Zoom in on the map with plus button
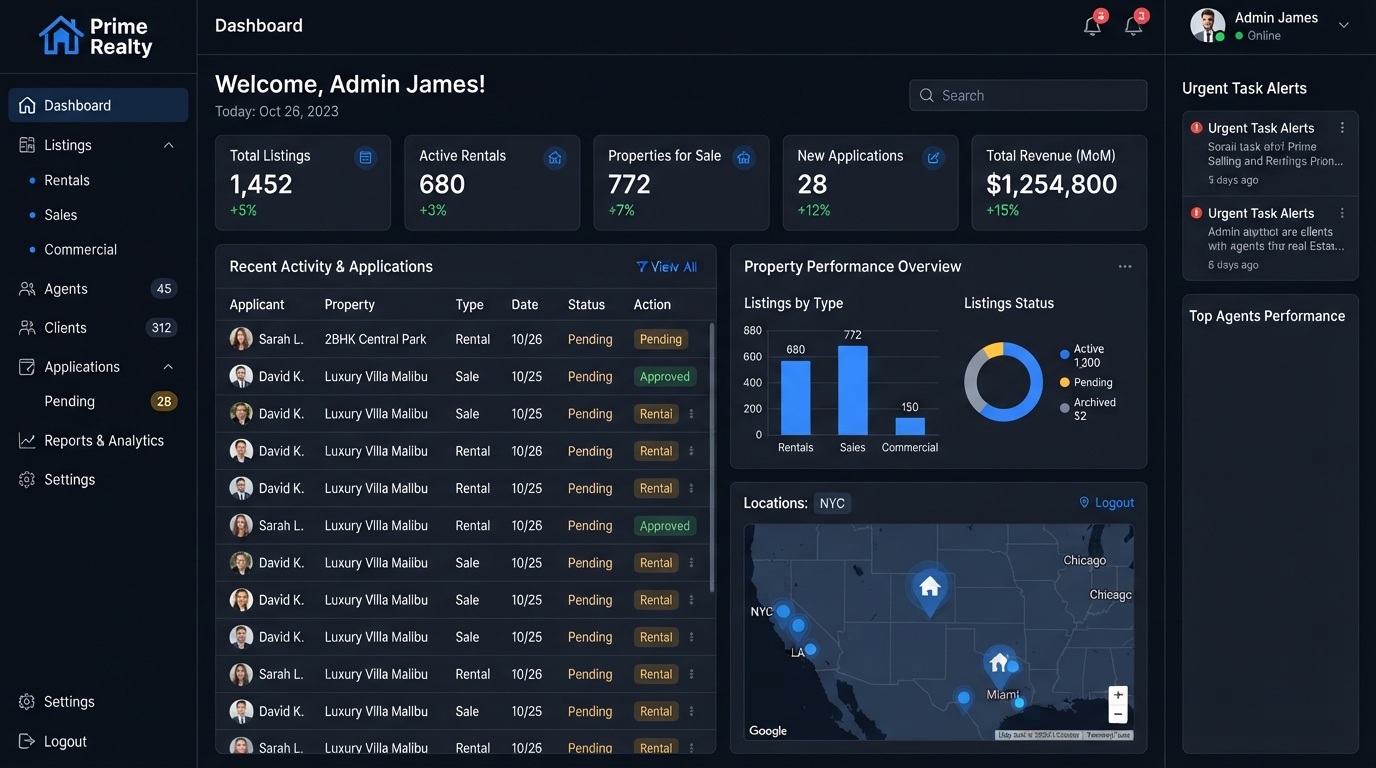 pos(1118,695)
